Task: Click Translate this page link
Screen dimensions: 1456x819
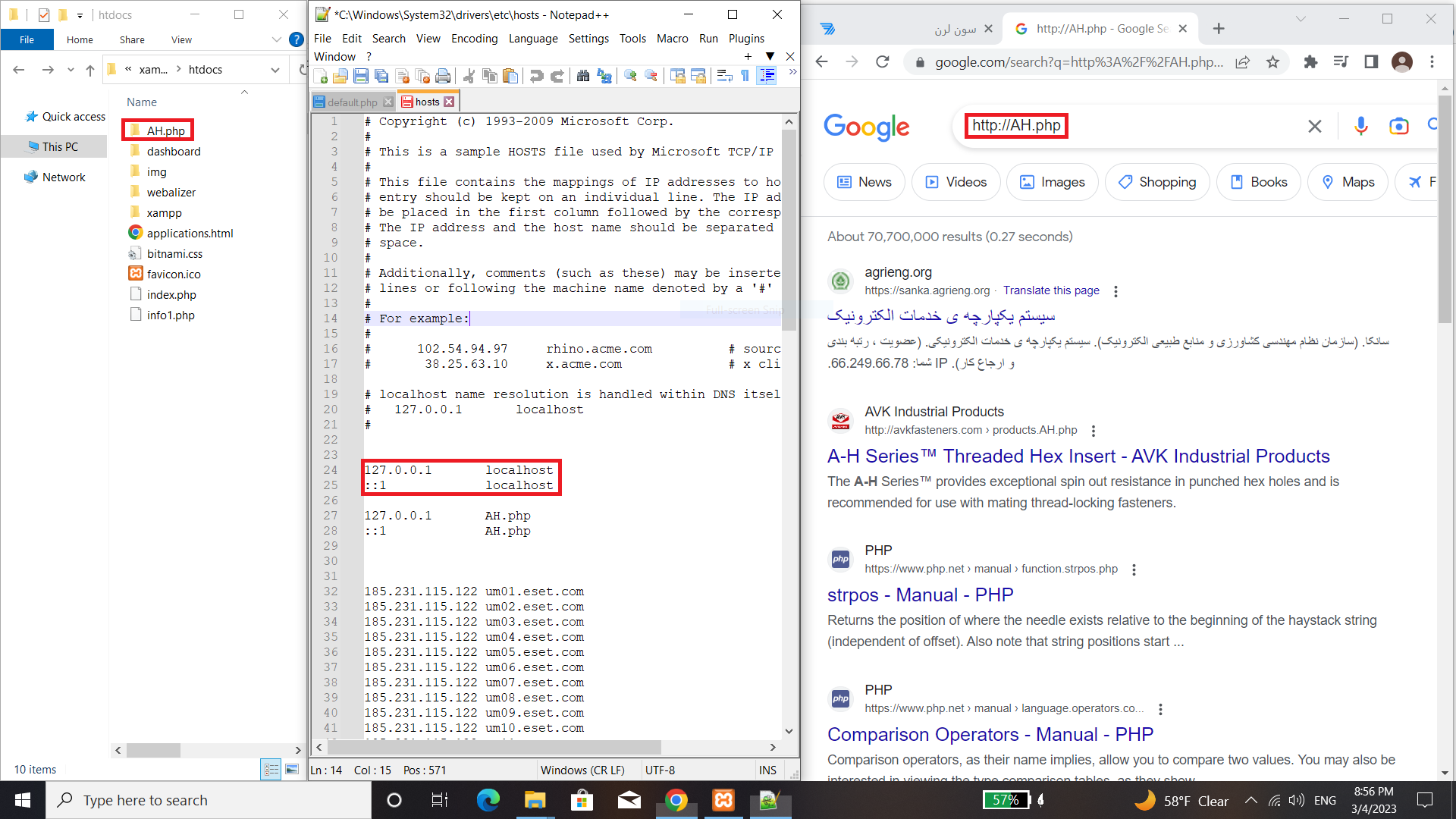Action: [1051, 290]
